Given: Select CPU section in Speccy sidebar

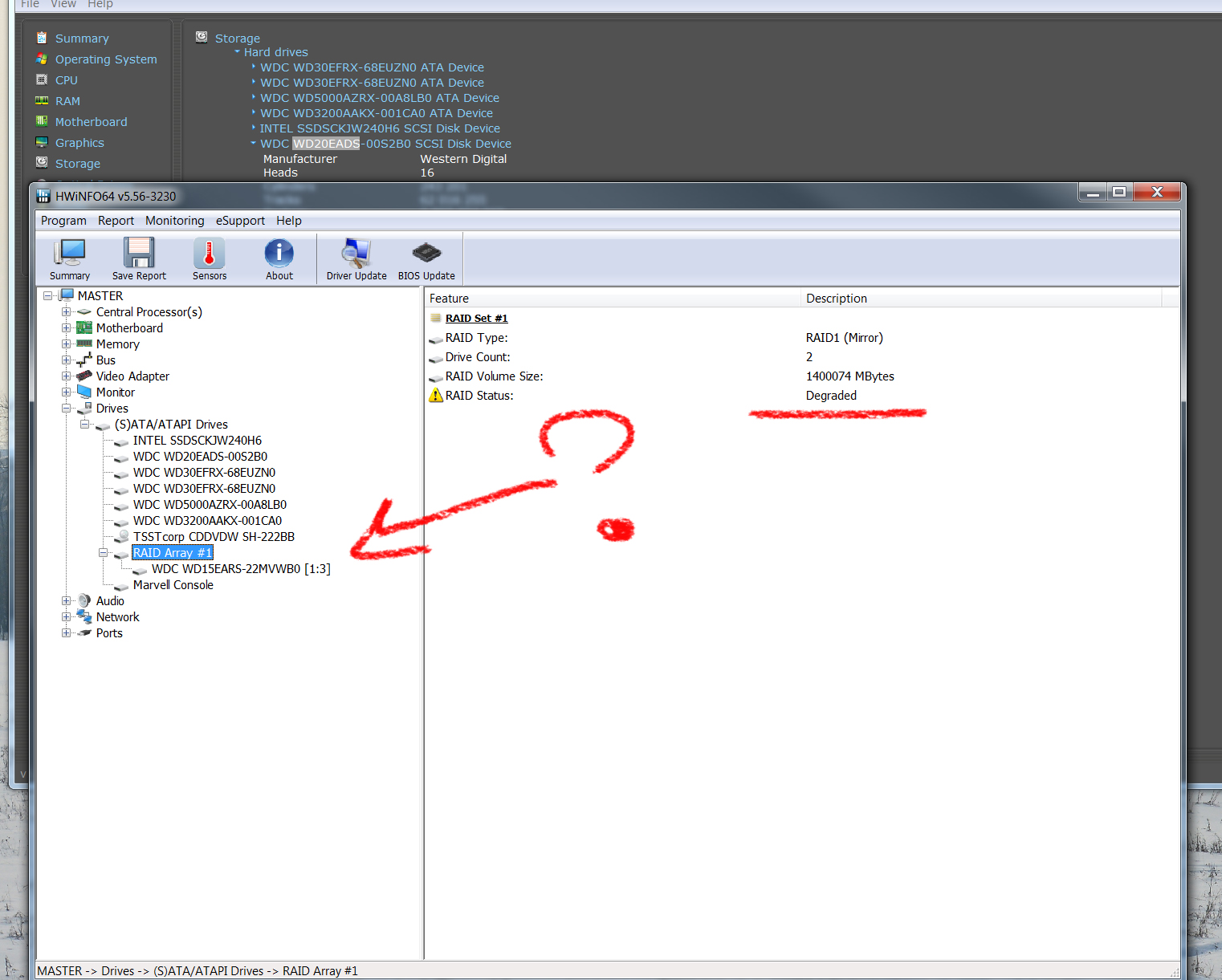Looking at the screenshot, I should [x=67, y=80].
